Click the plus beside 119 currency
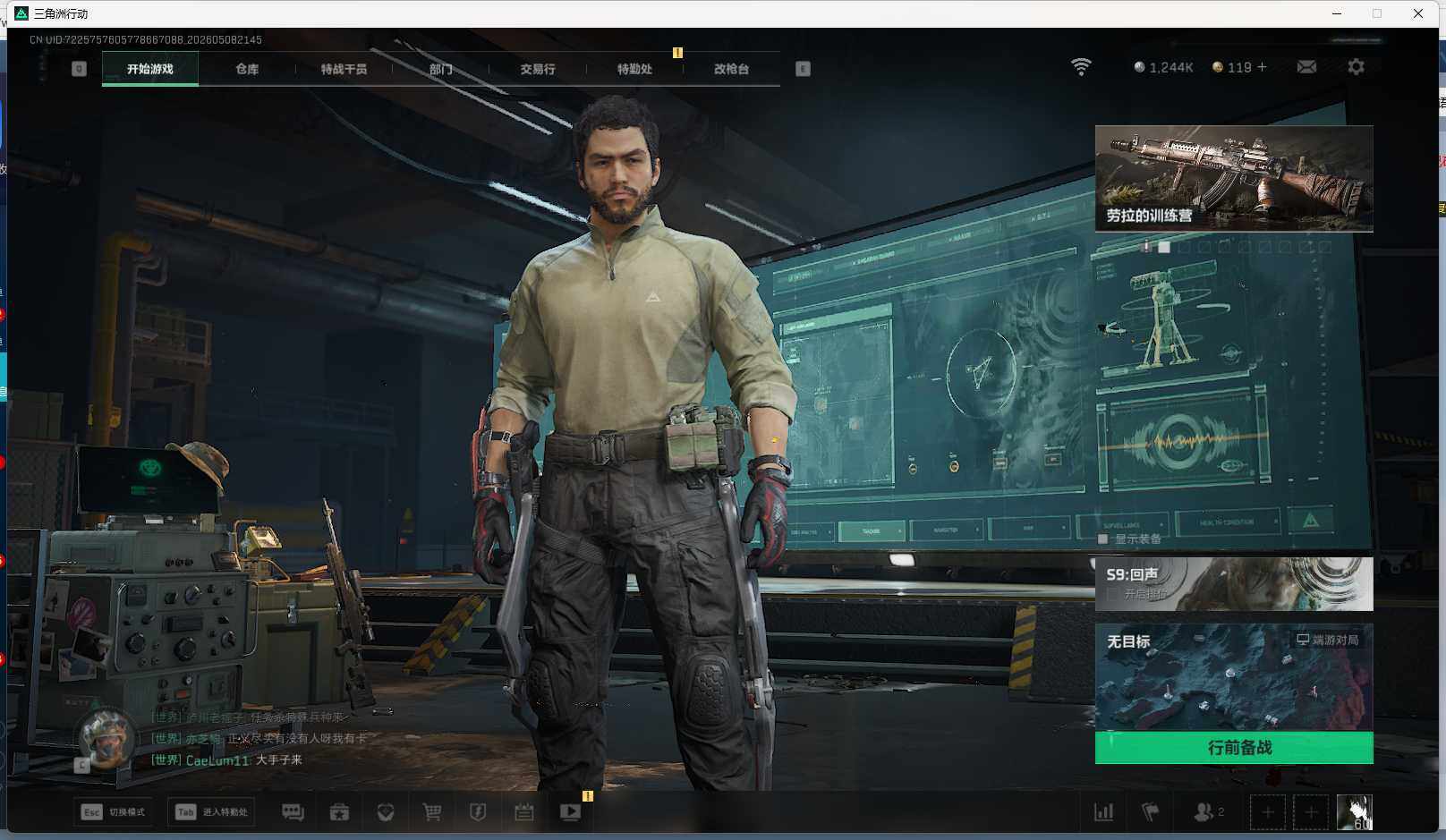 coord(1262,67)
